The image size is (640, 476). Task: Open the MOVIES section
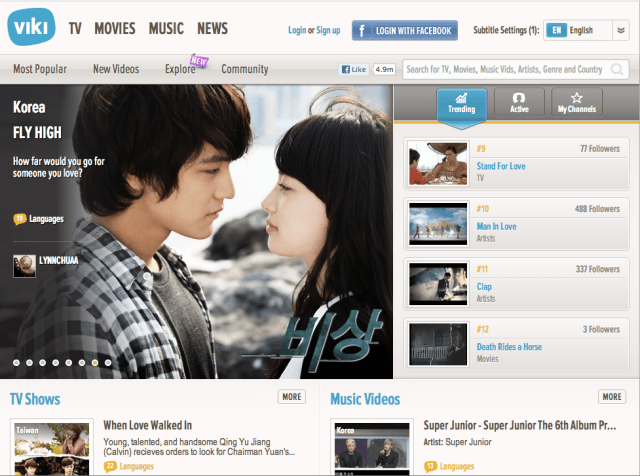(115, 29)
